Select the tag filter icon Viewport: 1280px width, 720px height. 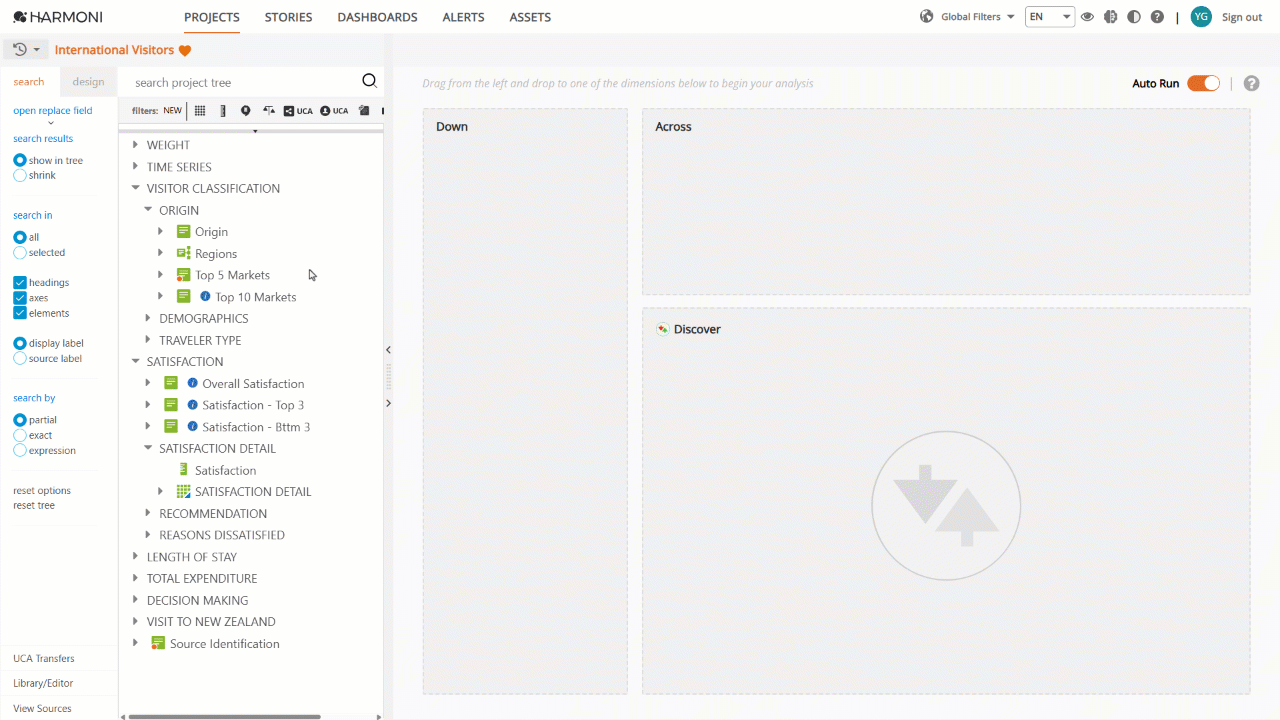pos(364,111)
